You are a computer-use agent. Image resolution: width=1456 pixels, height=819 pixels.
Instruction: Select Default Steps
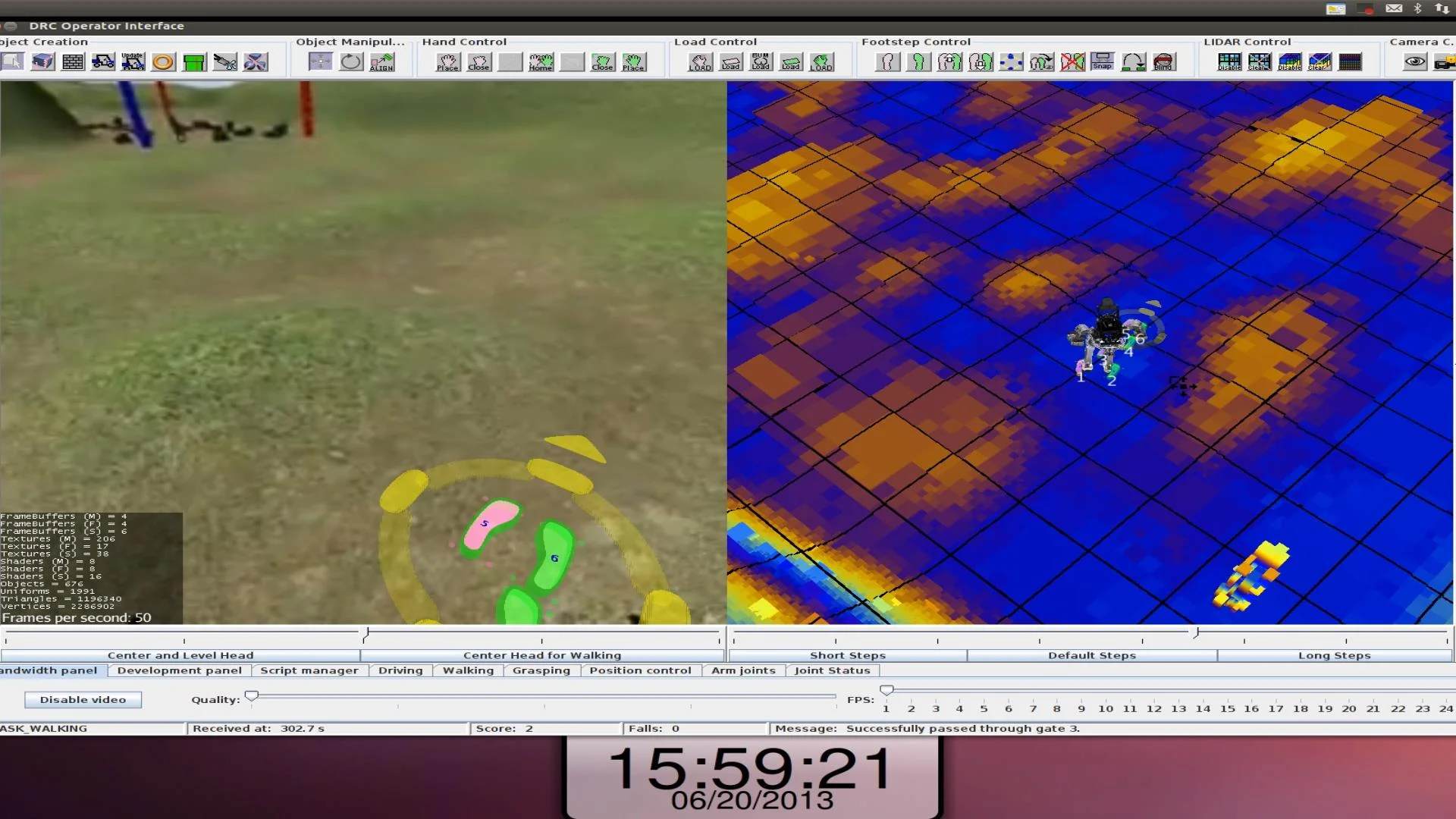click(x=1092, y=655)
